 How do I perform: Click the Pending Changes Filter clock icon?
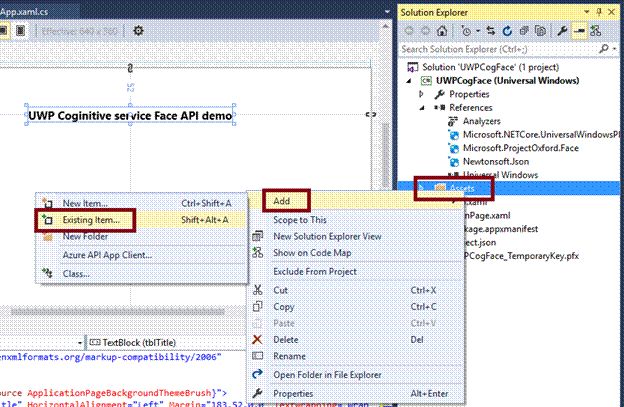click(466, 31)
